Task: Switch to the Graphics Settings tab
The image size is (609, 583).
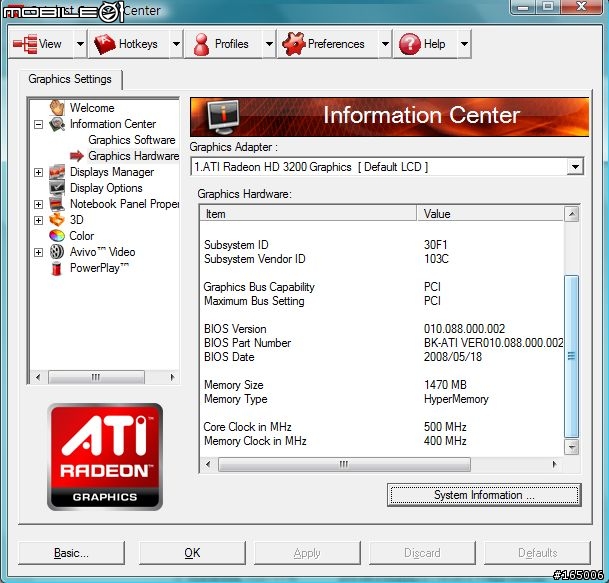Action: tap(70, 79)
